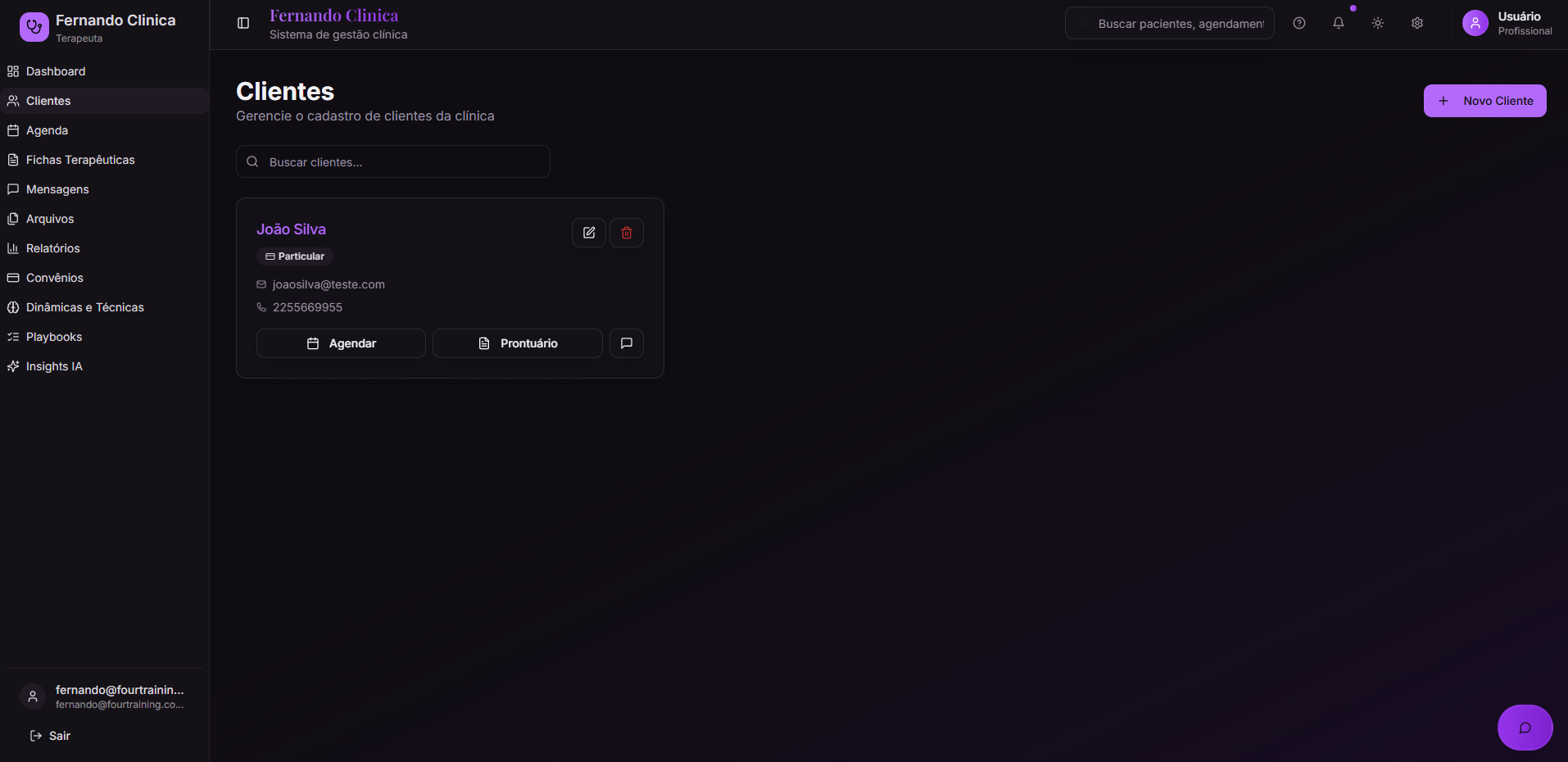1568x762 pixels.
Task: Open Convênios in sidebar
Action: 104,278
